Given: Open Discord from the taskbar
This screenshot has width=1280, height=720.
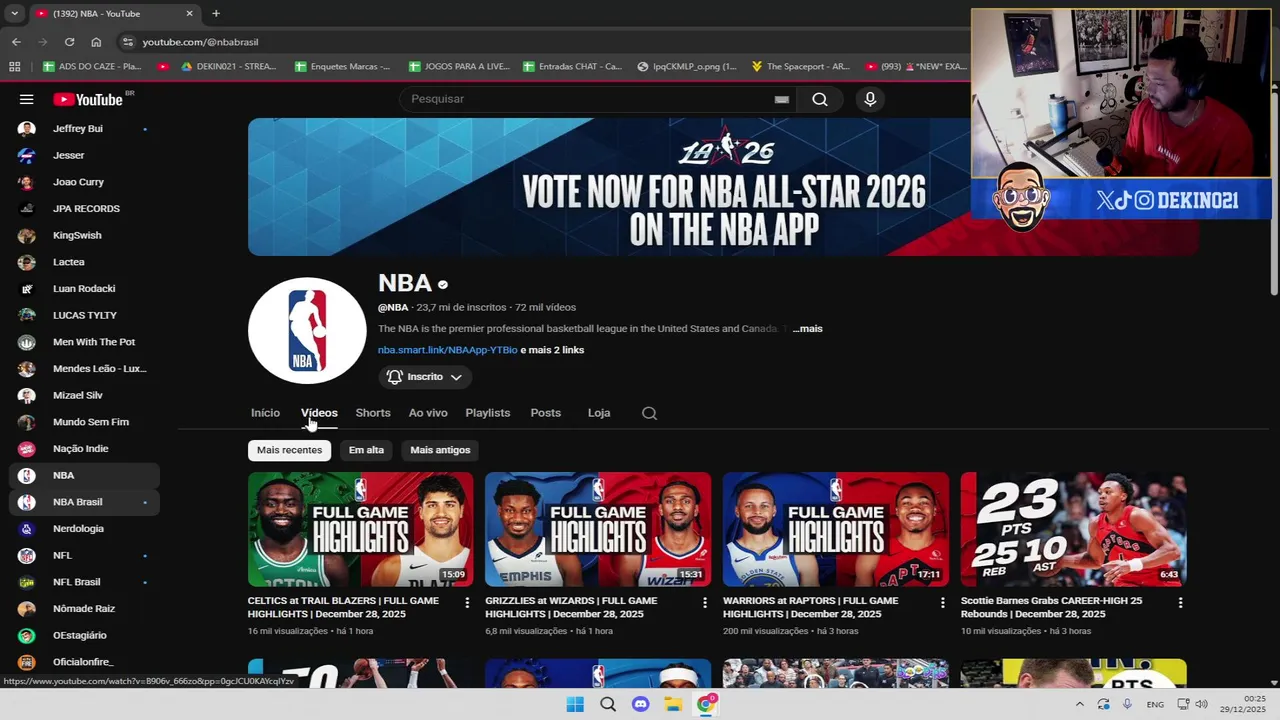Looking at the screenshot, I should click(x=641, y=704).
